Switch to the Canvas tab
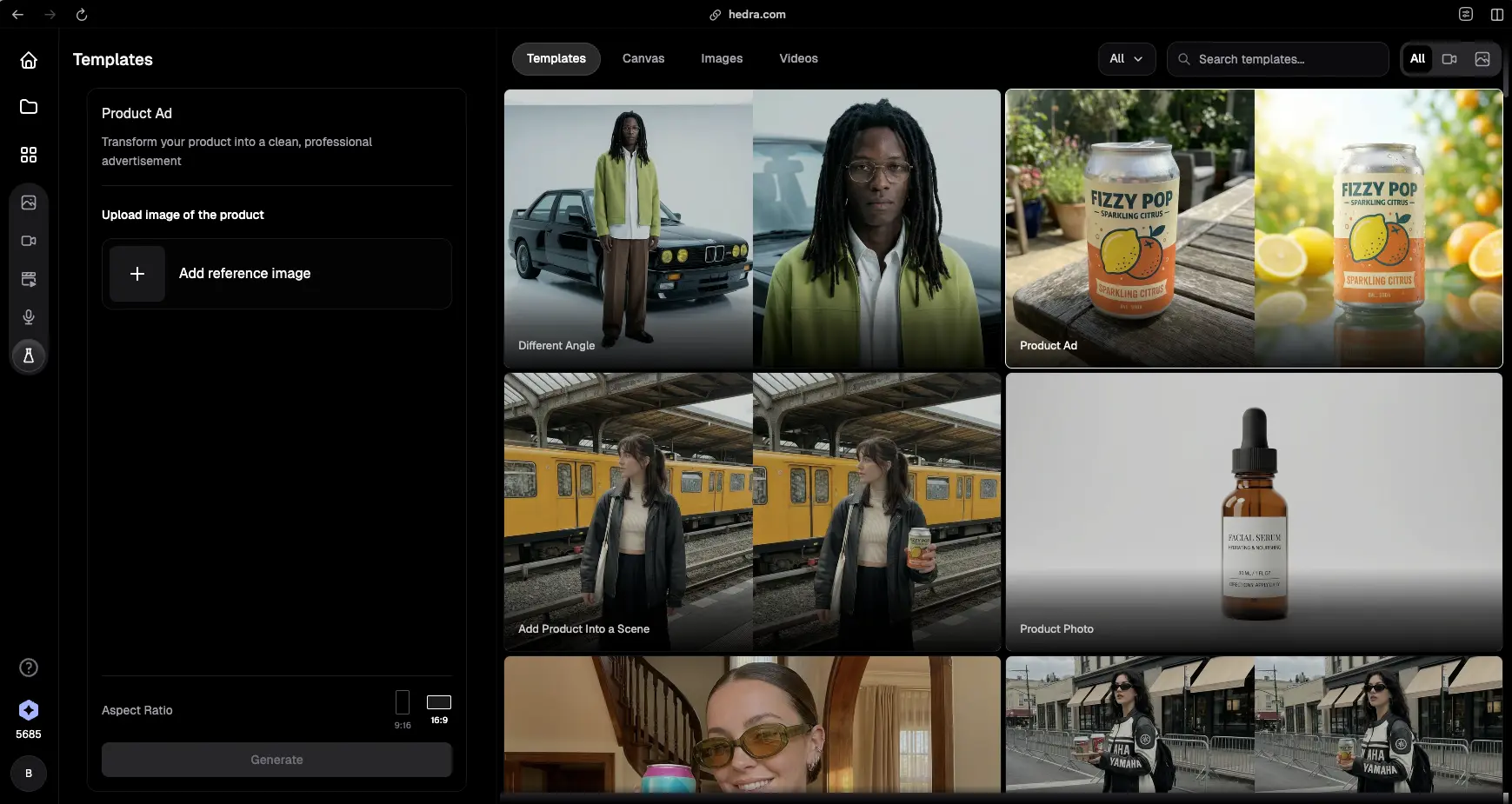Image resolution: width=1512 pixels, height=804 pixels. click(643, 59)
